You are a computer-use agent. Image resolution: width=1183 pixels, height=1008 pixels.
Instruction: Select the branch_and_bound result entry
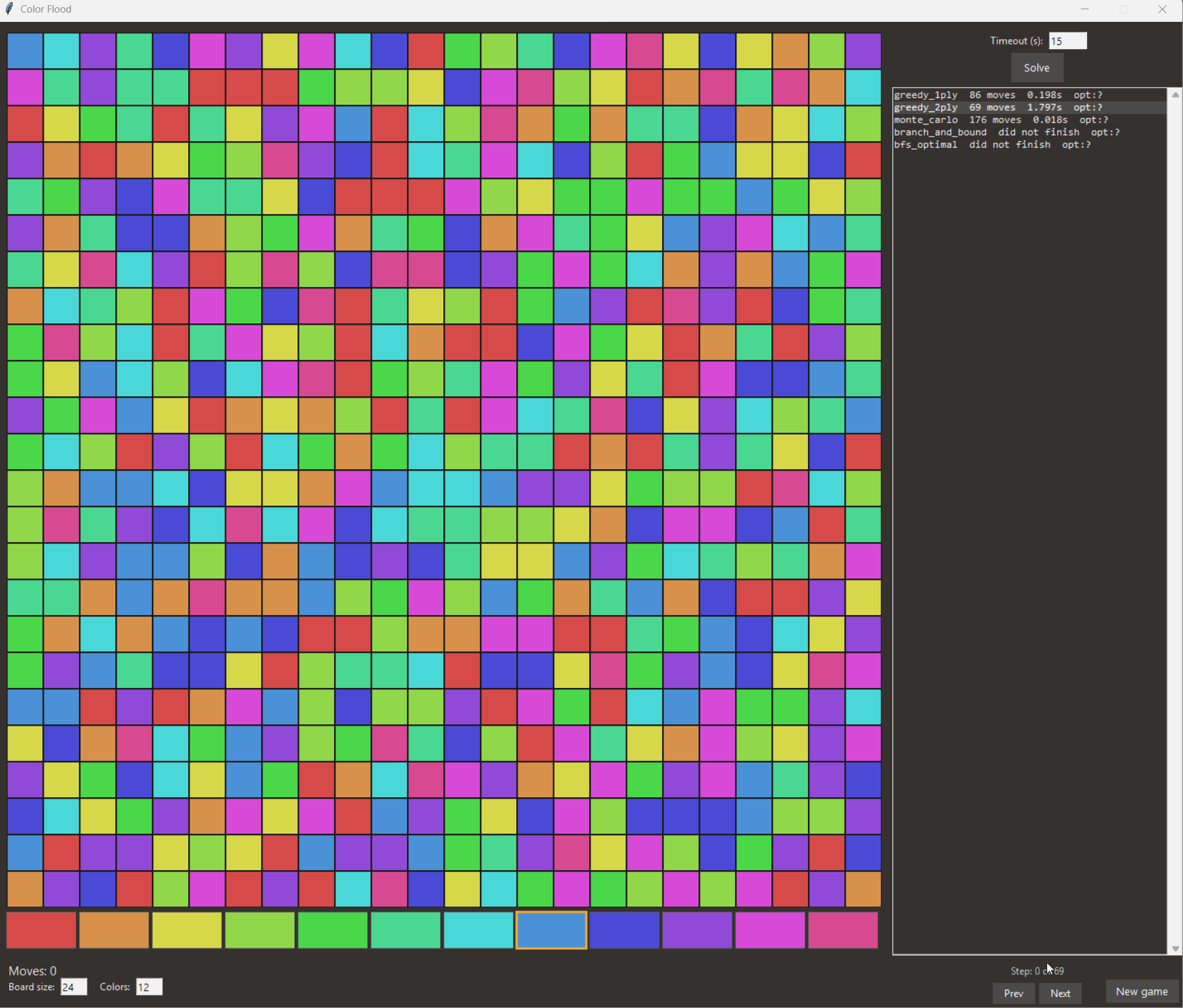(1006, 133)
